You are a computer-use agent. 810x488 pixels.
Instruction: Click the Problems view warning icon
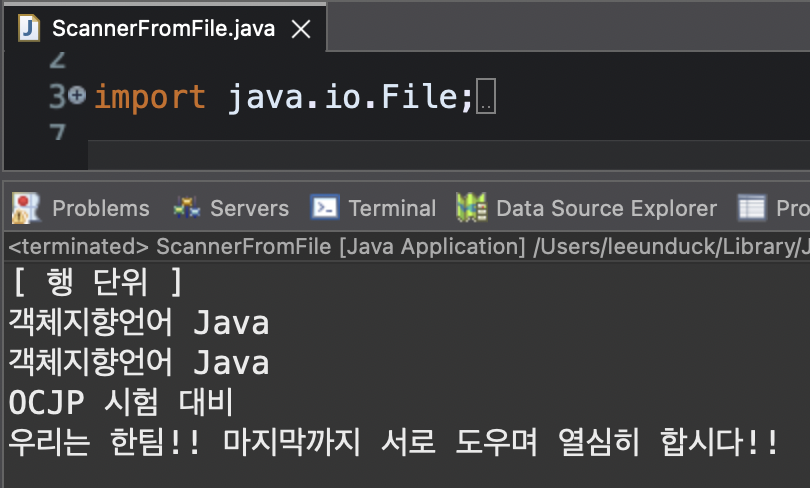tap(25, 208)
